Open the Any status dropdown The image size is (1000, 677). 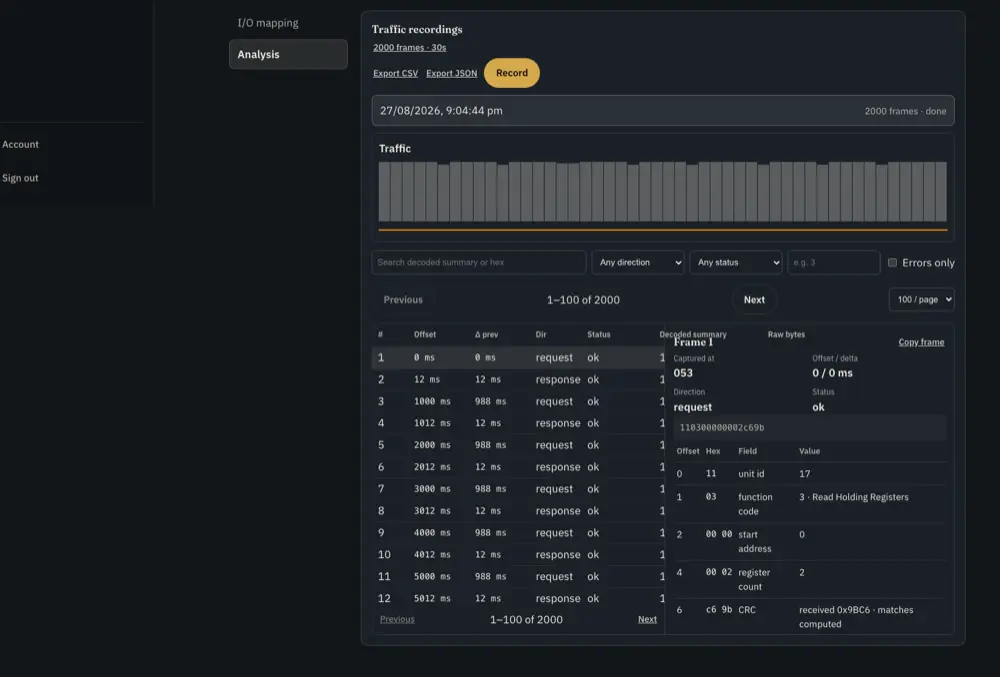736,262
